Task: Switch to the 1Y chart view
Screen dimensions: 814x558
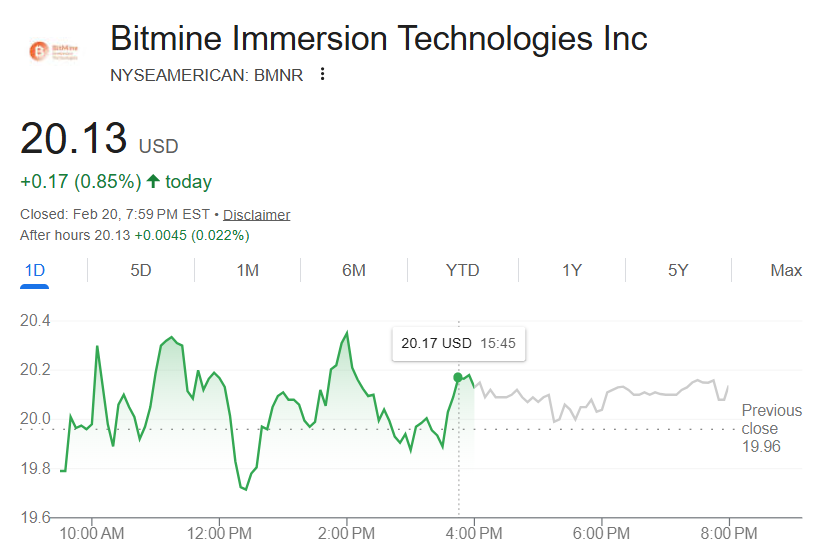Action: click(x=571, y=270)
